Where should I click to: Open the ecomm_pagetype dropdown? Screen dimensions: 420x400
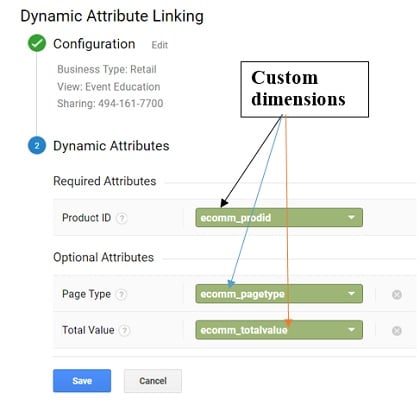279,294
